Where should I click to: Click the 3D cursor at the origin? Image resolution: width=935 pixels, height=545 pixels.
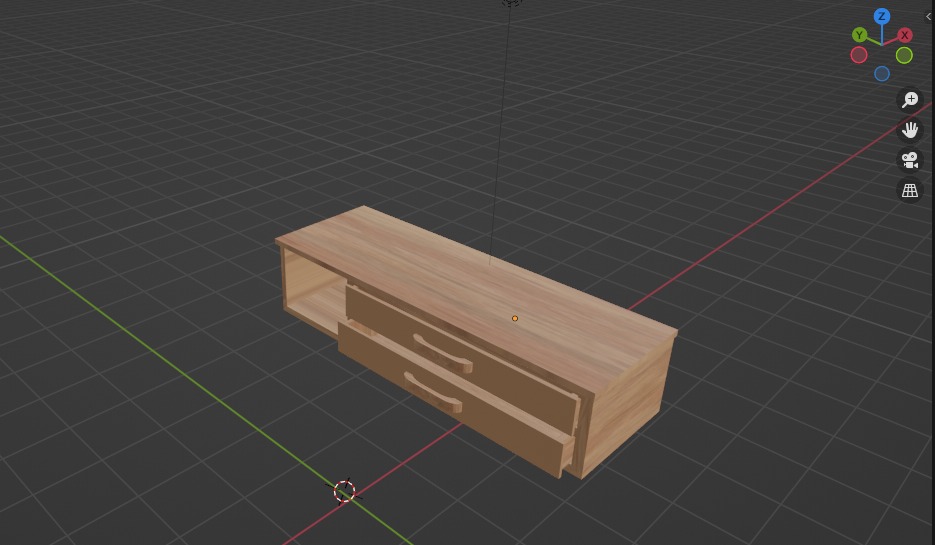(344, 491)
